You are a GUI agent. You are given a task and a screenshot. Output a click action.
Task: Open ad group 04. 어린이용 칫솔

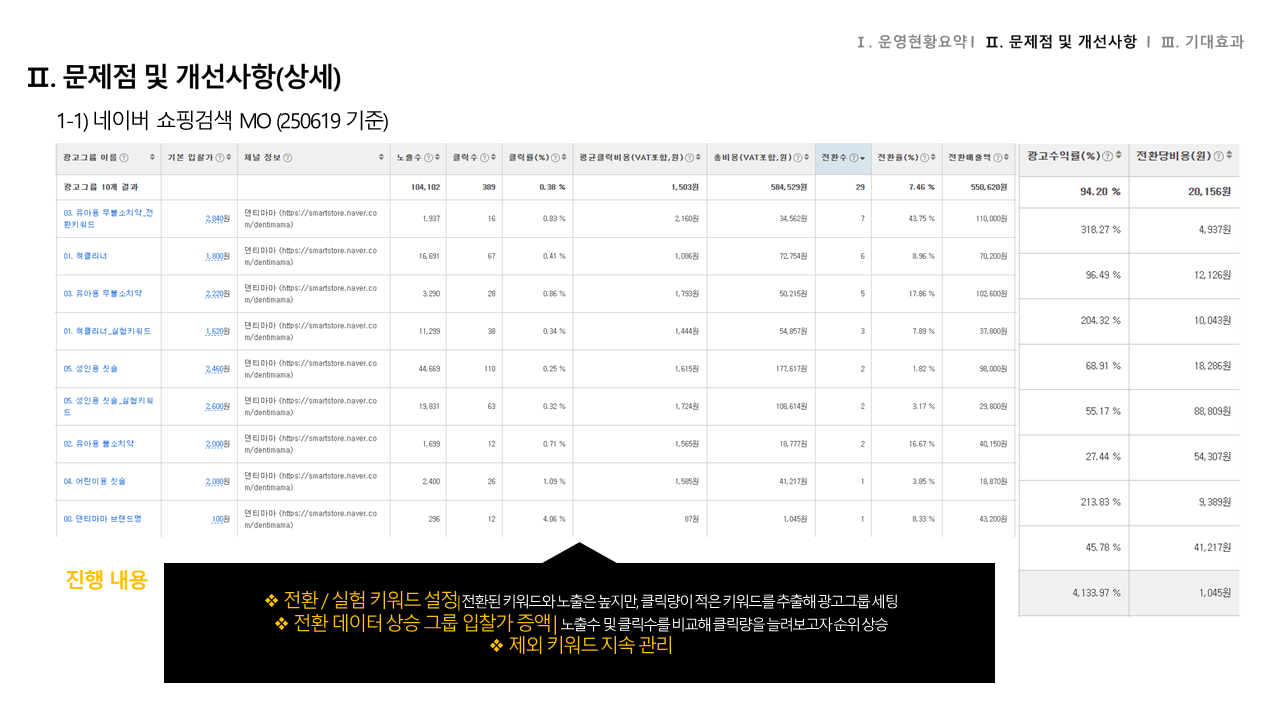click(94, 481)
